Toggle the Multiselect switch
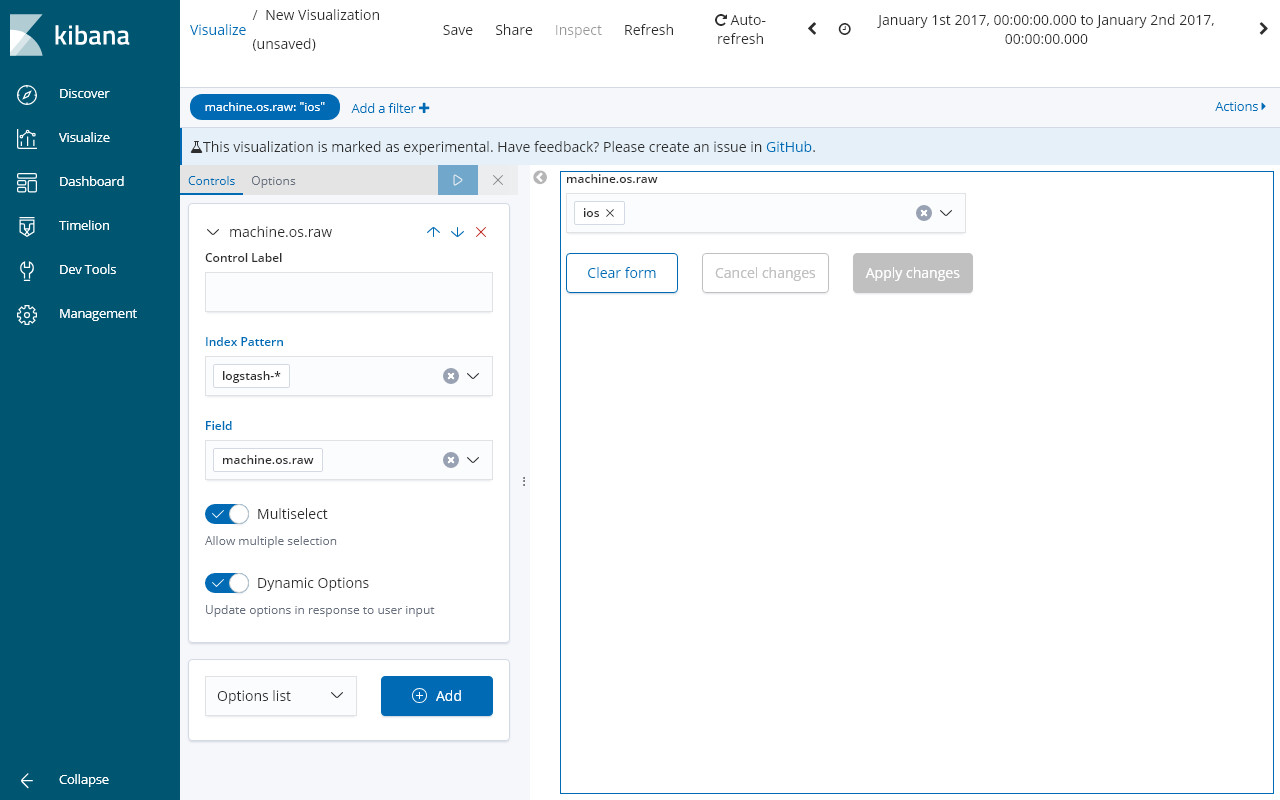1280x800 pixels. pyautogui.click(x=227, y=514)
